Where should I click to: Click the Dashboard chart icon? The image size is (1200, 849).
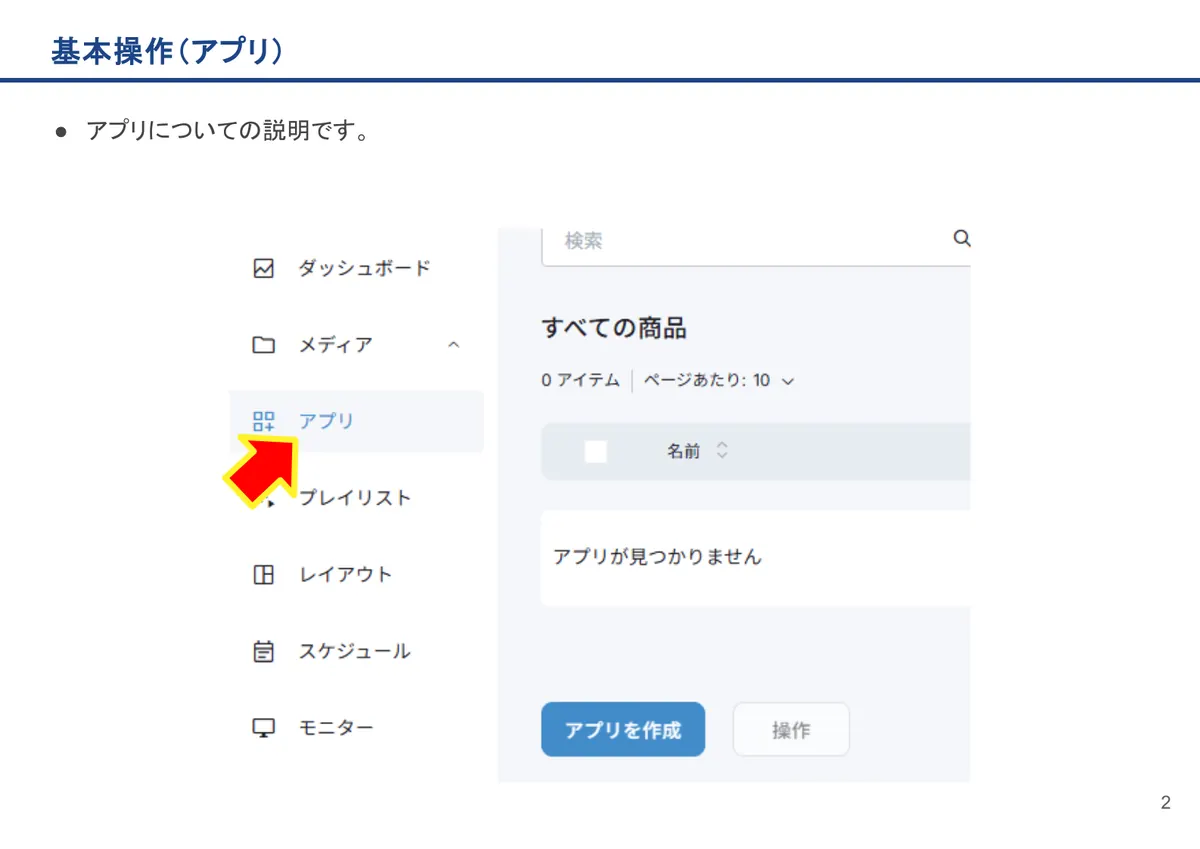coord(263,268)
